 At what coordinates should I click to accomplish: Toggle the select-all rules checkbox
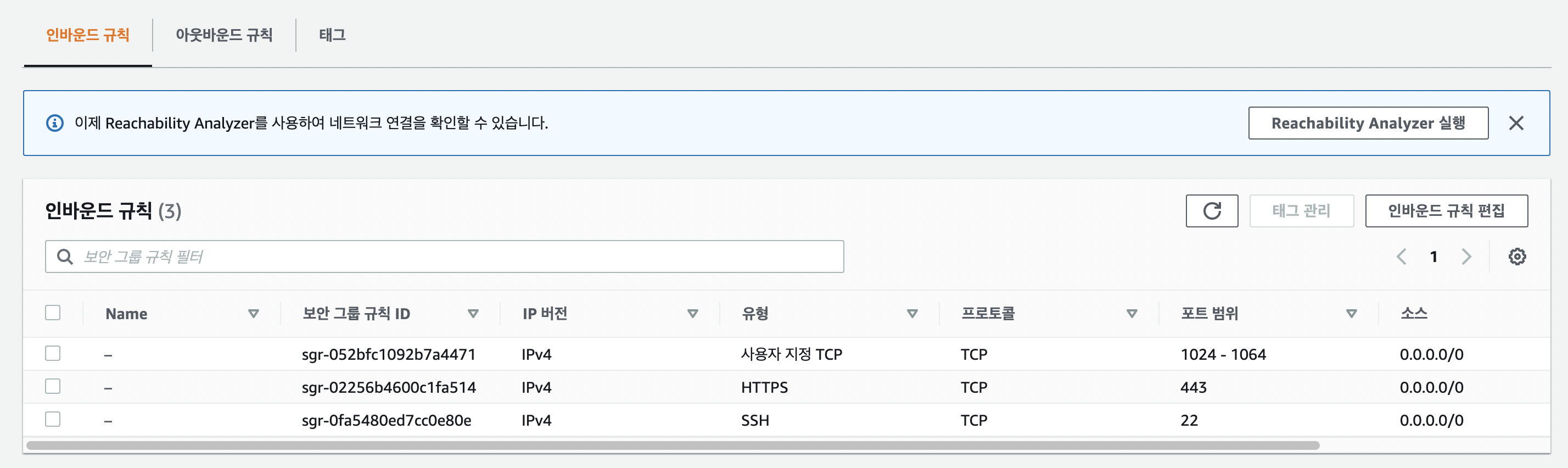coord(53,313)
